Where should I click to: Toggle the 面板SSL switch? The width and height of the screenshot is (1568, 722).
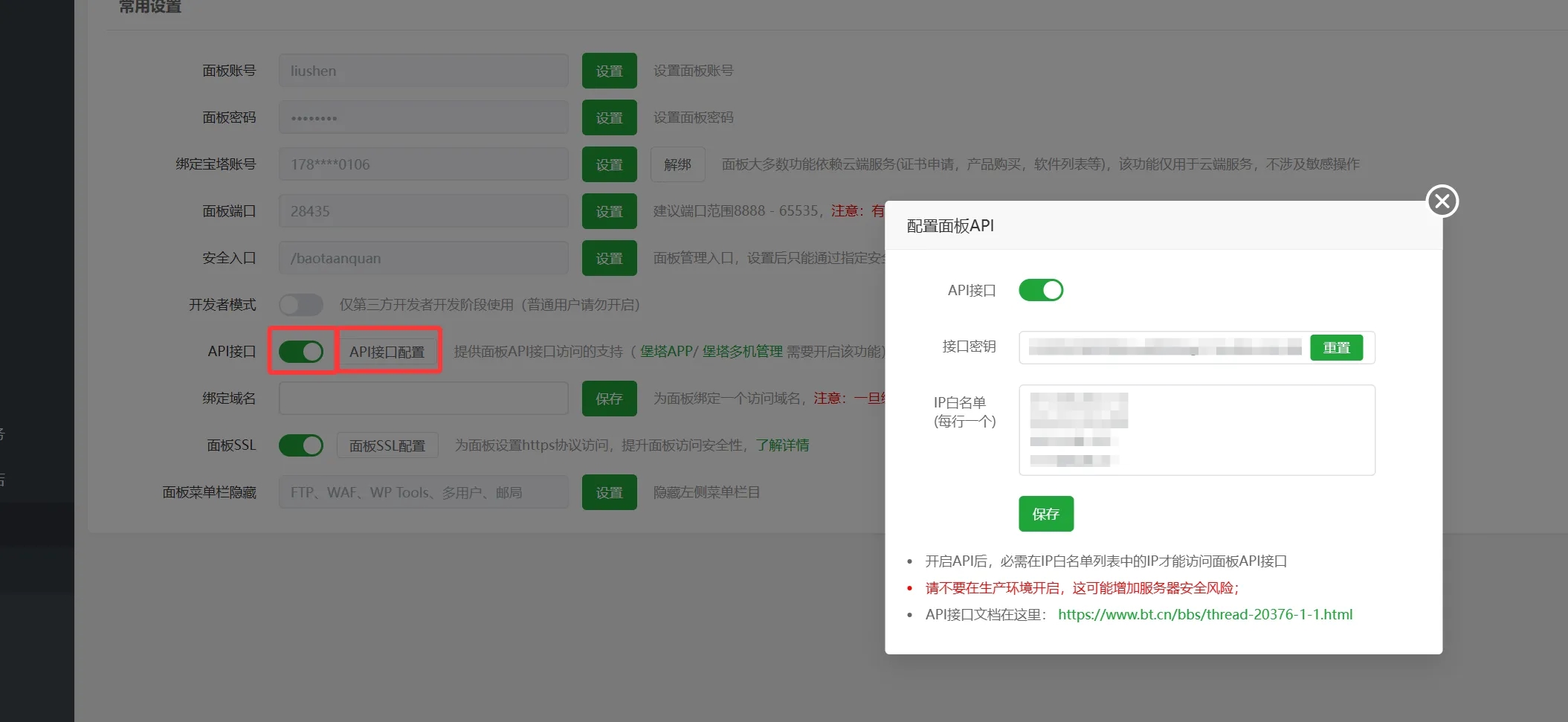301,445
